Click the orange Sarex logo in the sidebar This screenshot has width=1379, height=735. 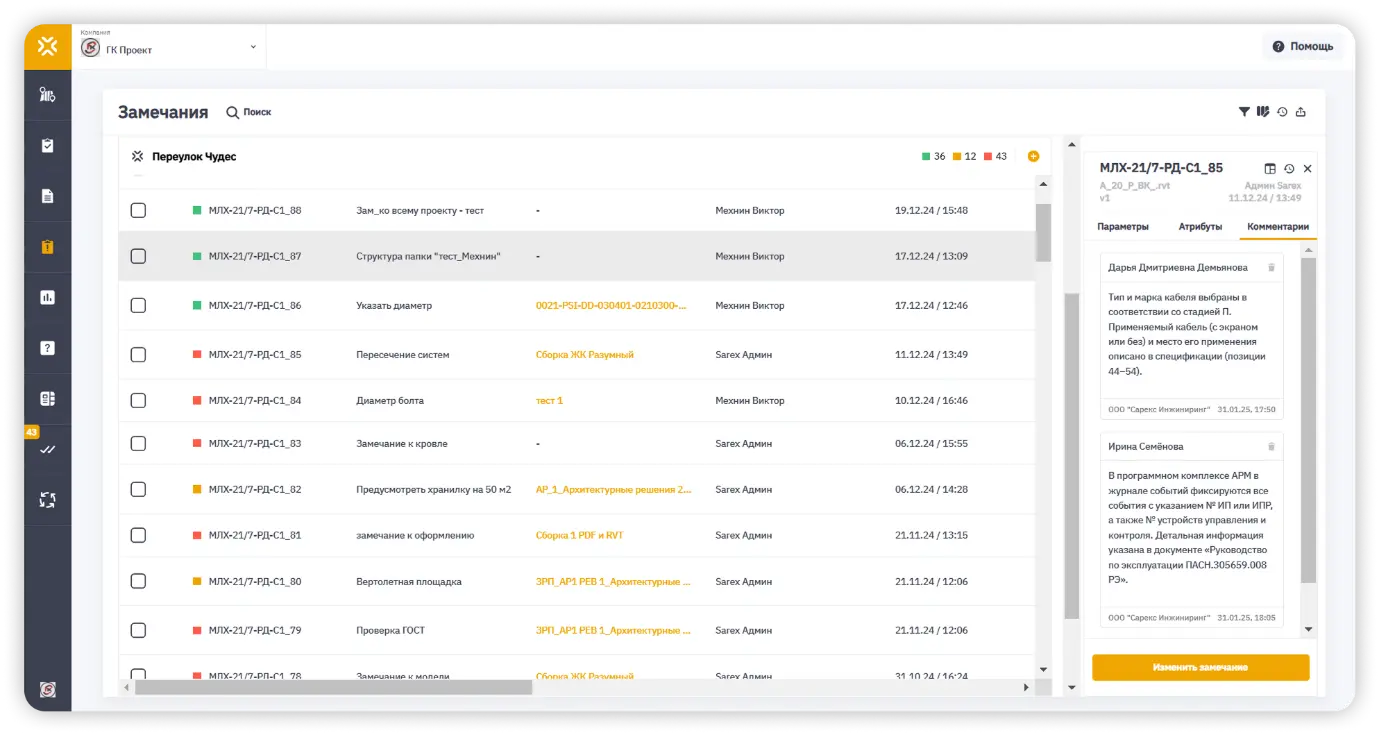(x=47, y=46)
